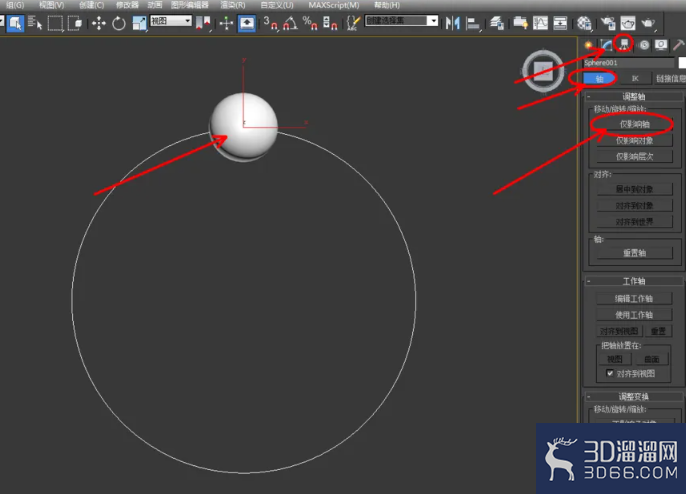The width and height of the screenshot is (686, 494).
Task: Switch to Motion command panel tab
Action: pos(644,45)
